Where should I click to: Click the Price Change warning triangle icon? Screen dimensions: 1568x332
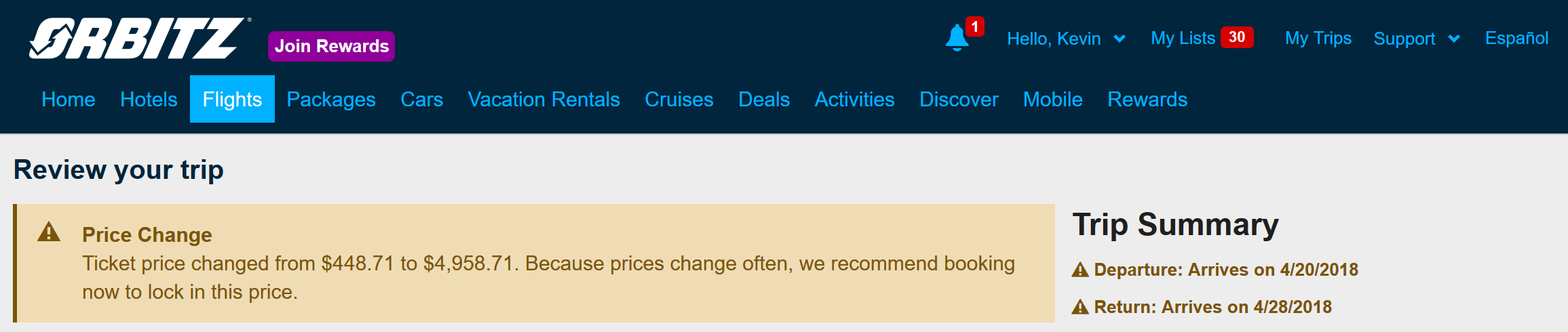(49, 232)
